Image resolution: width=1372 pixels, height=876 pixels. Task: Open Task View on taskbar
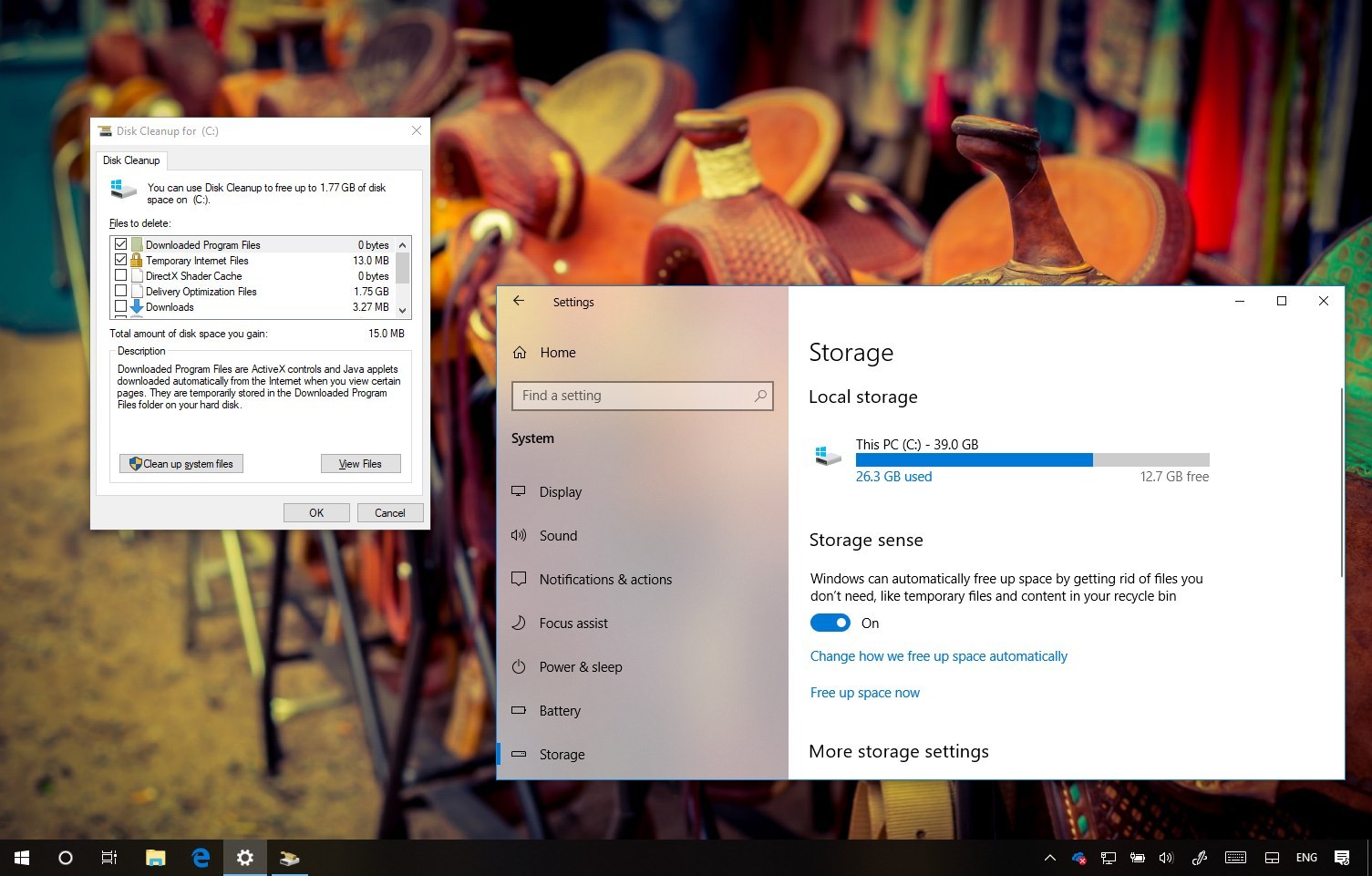coord(109,858)
